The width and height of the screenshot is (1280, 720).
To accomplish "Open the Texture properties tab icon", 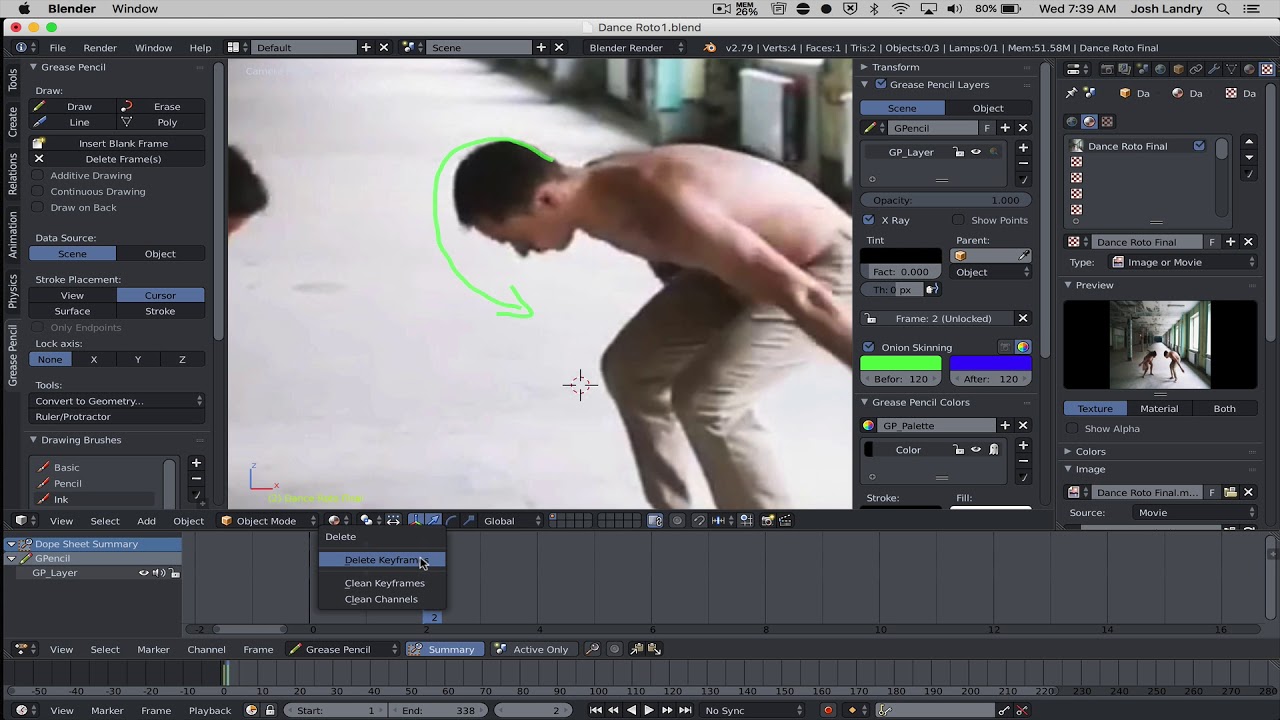I will pyautogui.click(x=1267, y=69).
